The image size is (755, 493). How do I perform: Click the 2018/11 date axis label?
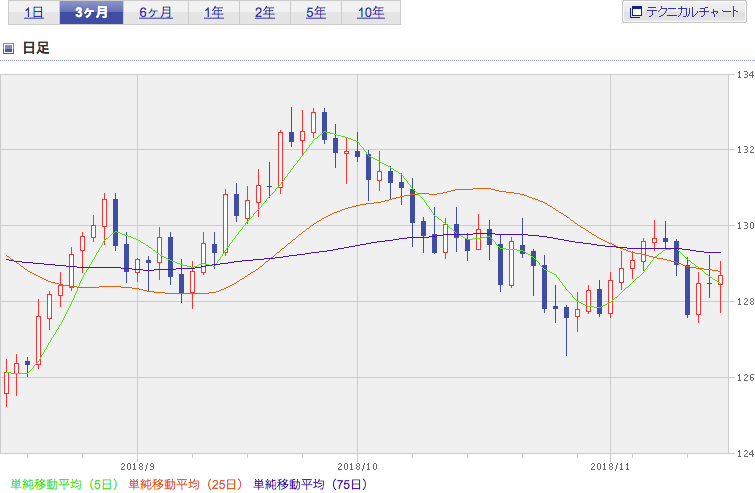click(x=610, y=467)
